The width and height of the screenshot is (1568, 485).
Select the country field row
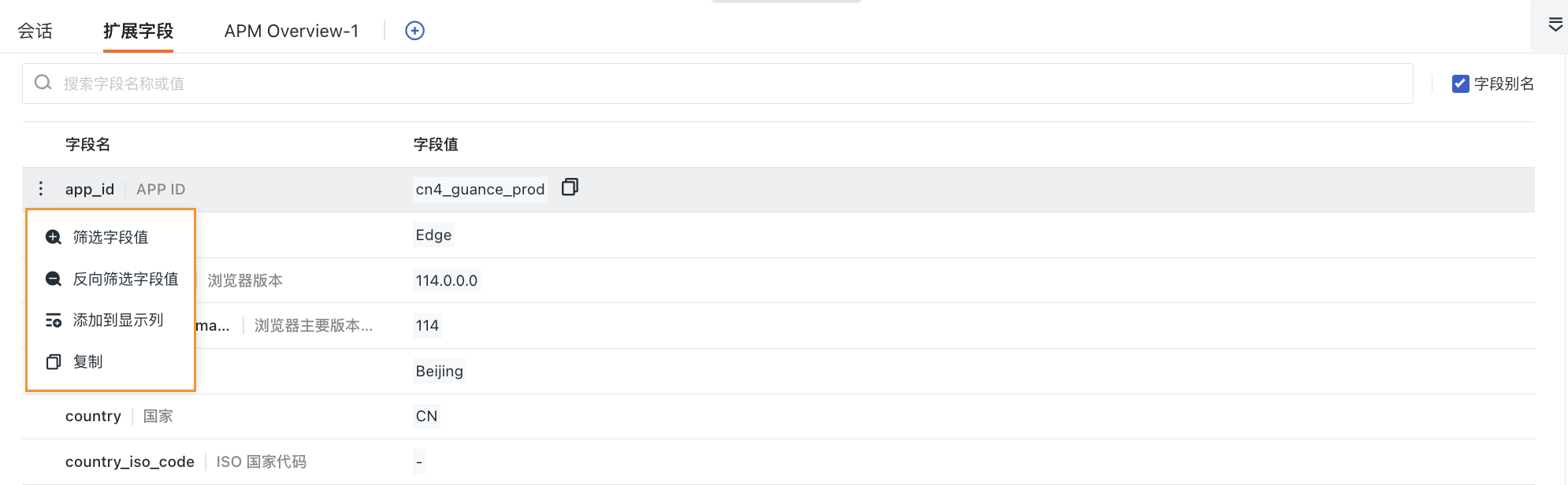(778, 417)
